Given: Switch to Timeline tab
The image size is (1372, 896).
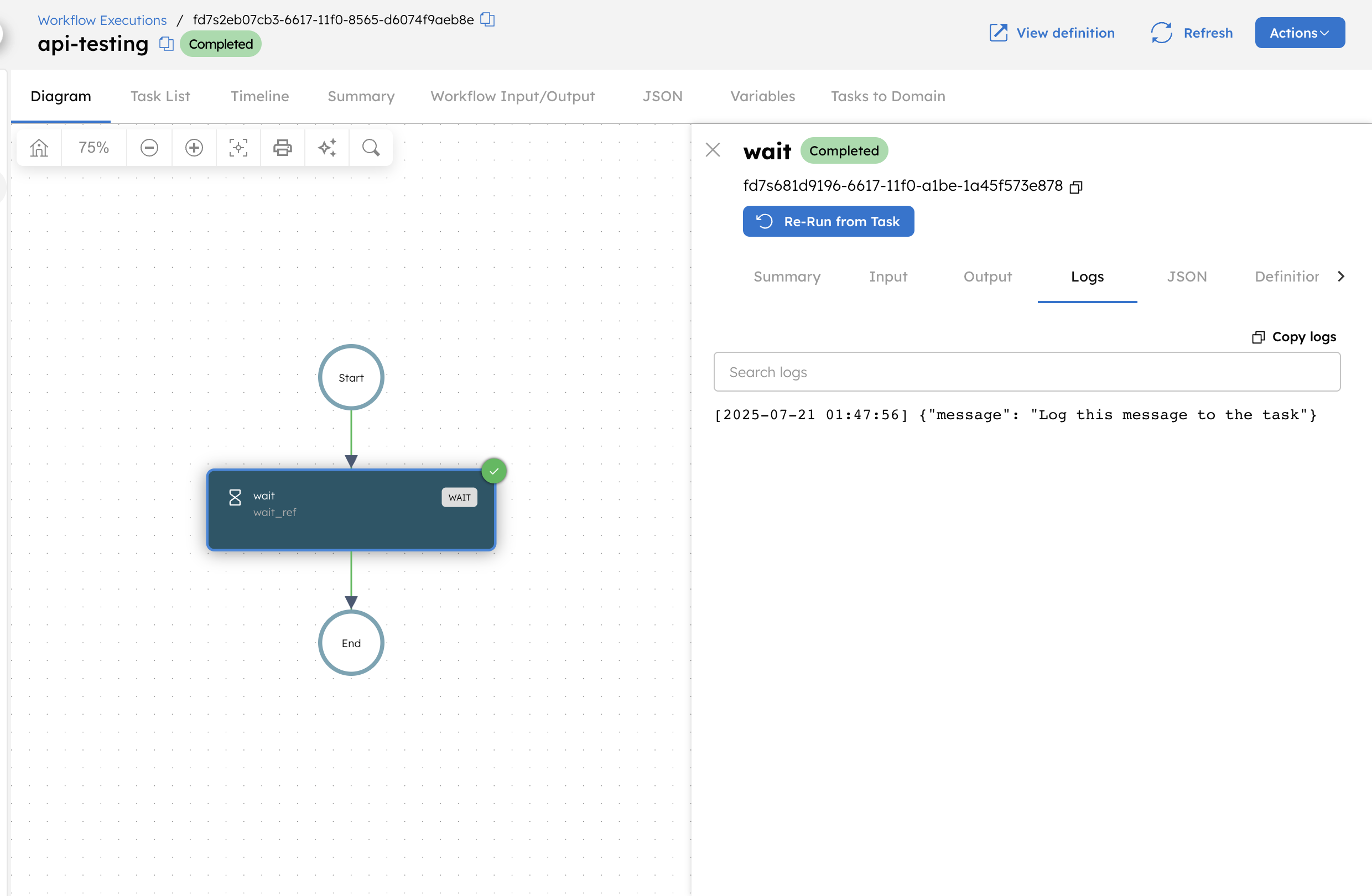Looking at the screenshot, I should 260,96.
